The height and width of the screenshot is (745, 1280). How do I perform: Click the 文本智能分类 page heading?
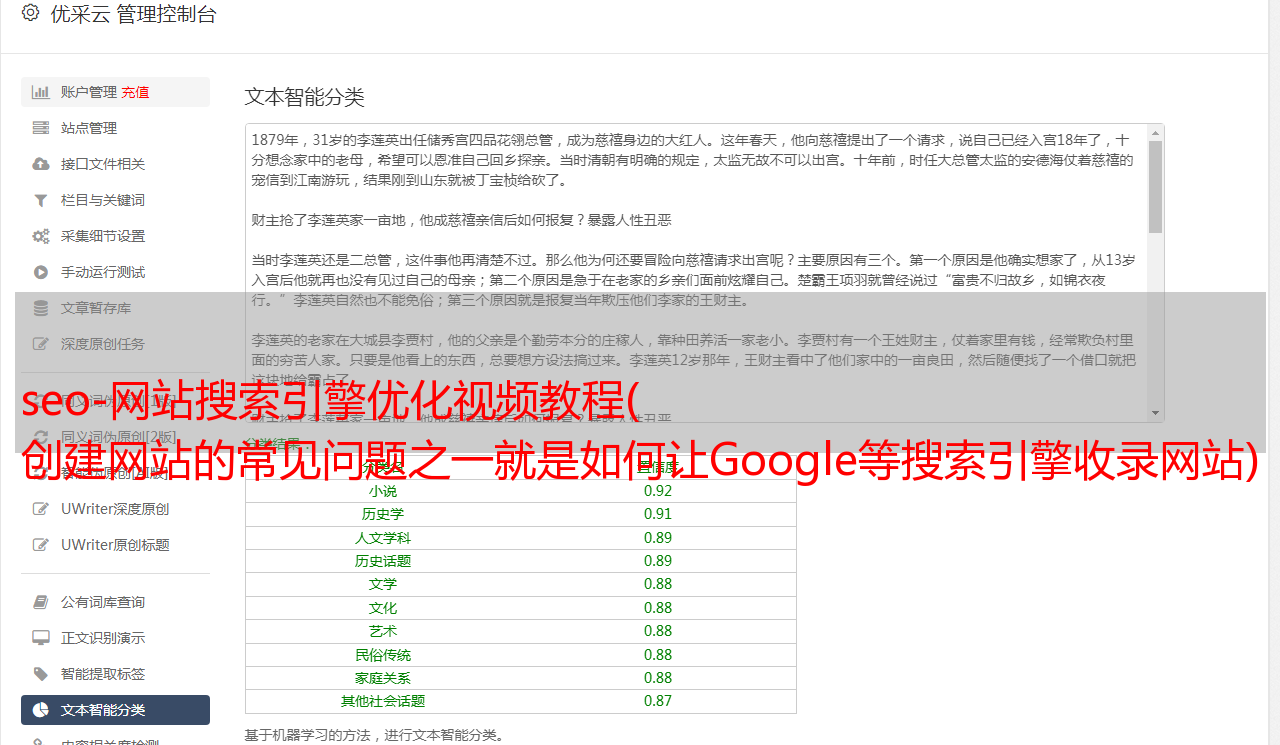(305, 97)
